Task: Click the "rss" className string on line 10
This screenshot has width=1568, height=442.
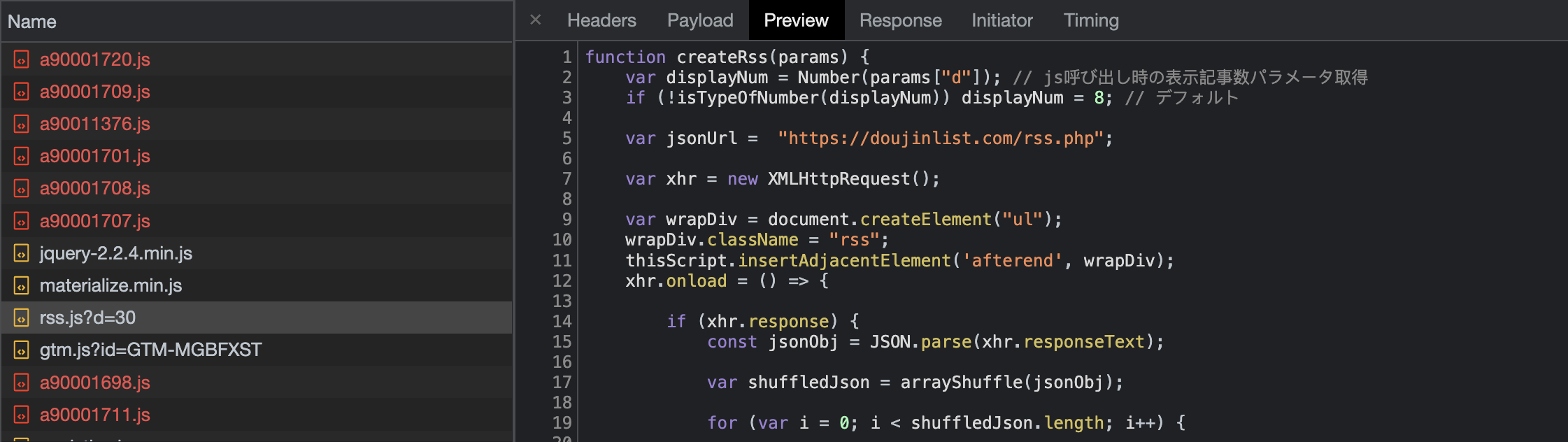Action: (854, 240)
